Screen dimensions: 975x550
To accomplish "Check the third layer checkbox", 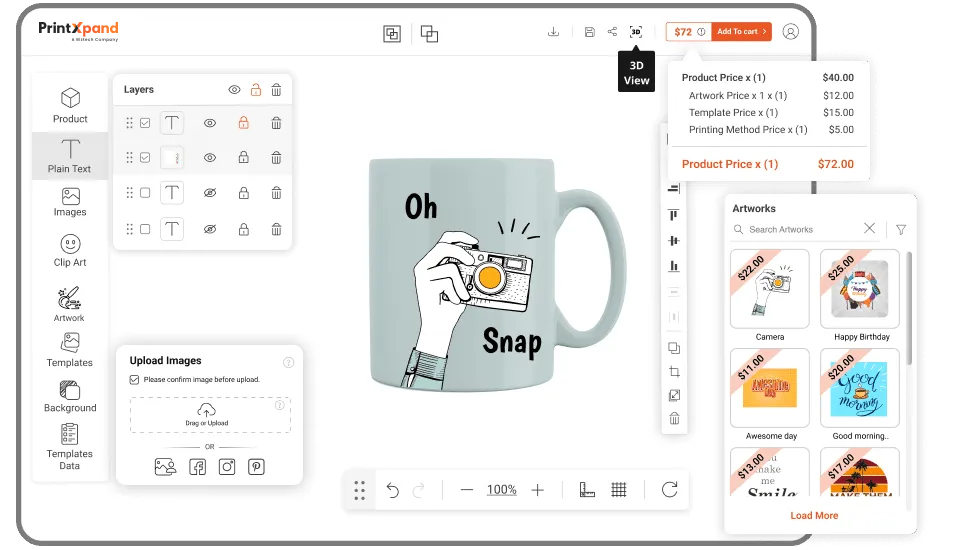I will (x=145, y=193).
